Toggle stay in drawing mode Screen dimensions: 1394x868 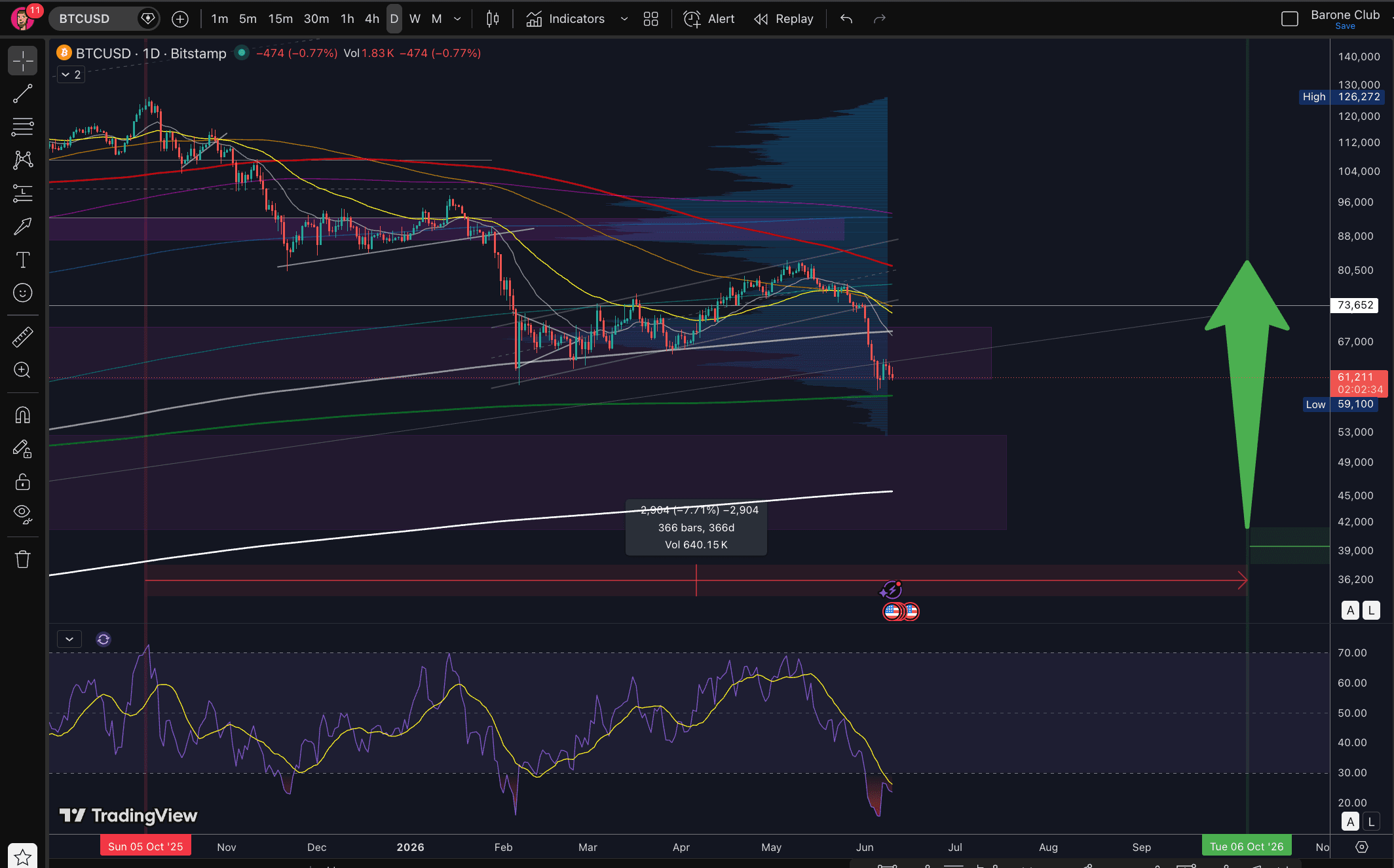click(x=23, y=449)
